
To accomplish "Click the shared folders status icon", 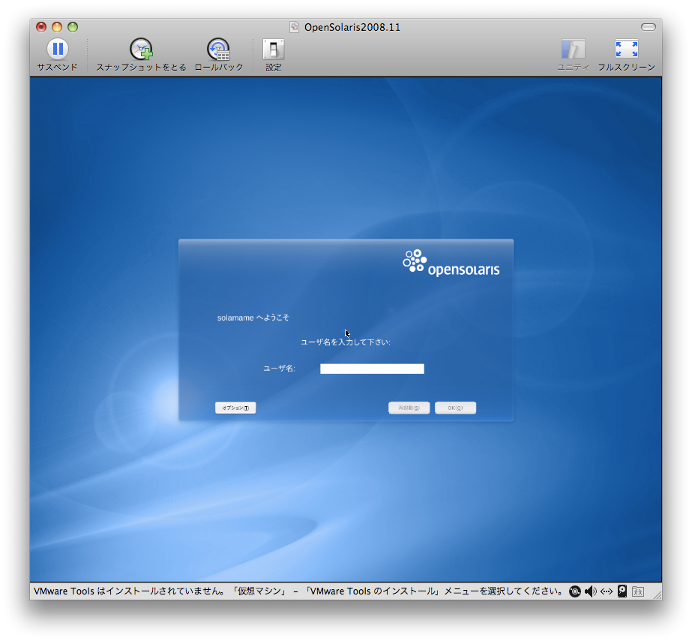I will 637,591.
